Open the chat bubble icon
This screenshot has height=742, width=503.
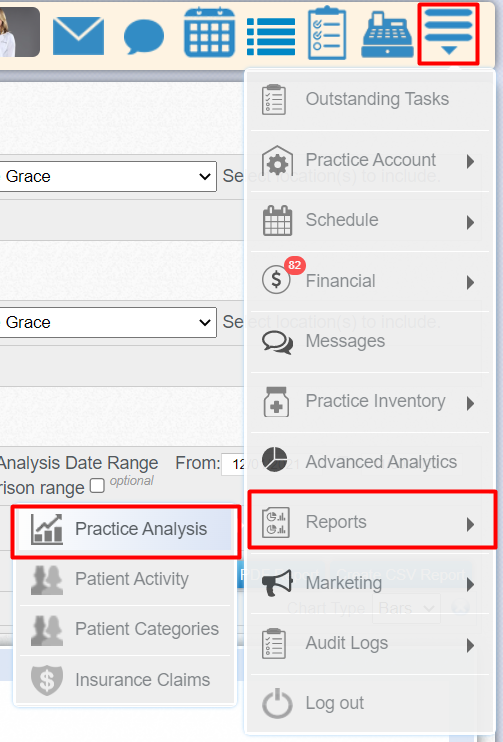(x=144, y=37)
